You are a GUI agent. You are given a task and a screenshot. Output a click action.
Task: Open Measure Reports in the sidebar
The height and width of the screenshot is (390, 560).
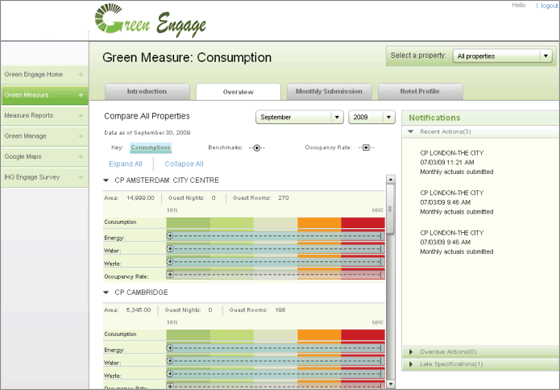45,116
